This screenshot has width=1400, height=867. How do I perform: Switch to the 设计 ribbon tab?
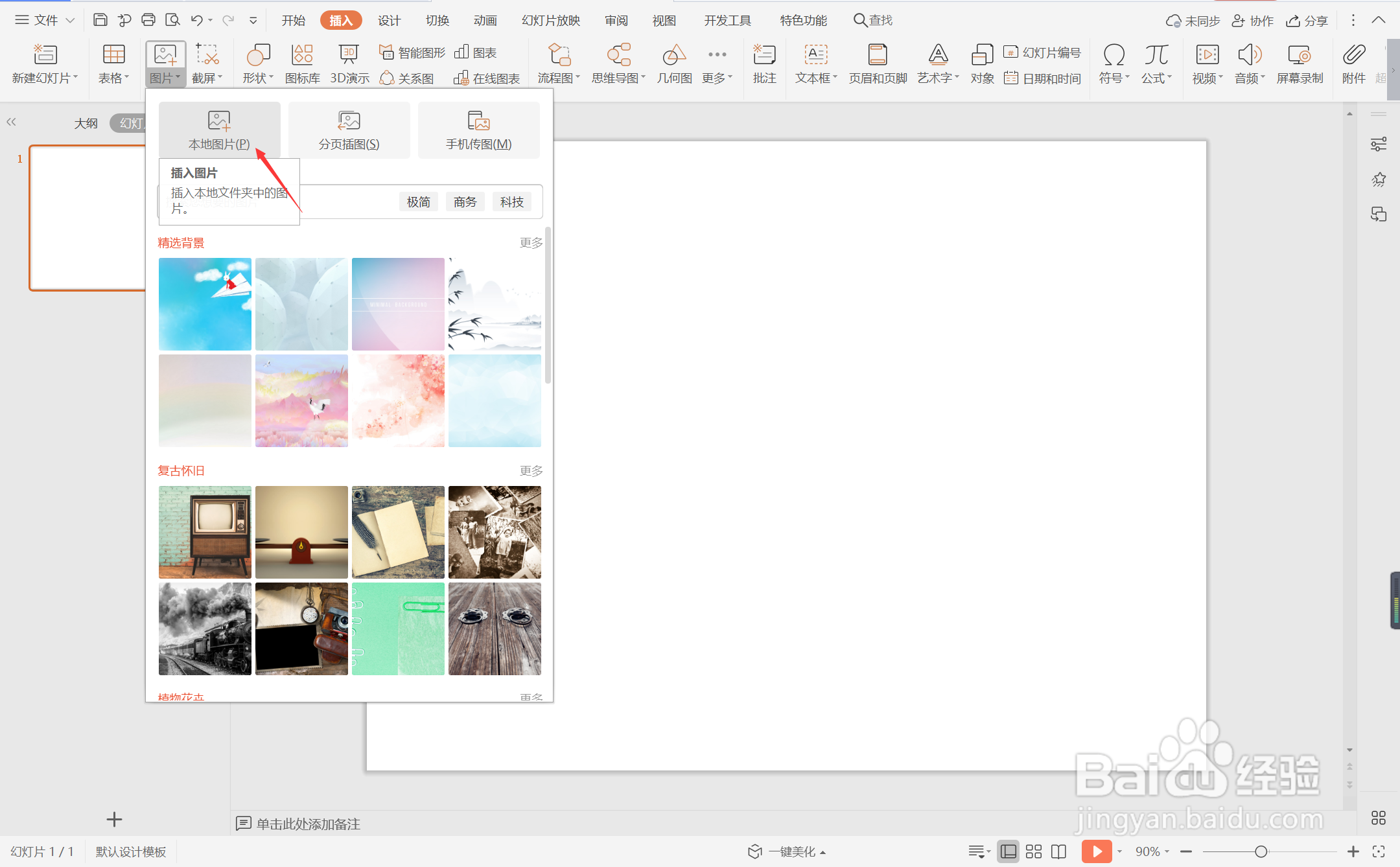tap(389, 20)
